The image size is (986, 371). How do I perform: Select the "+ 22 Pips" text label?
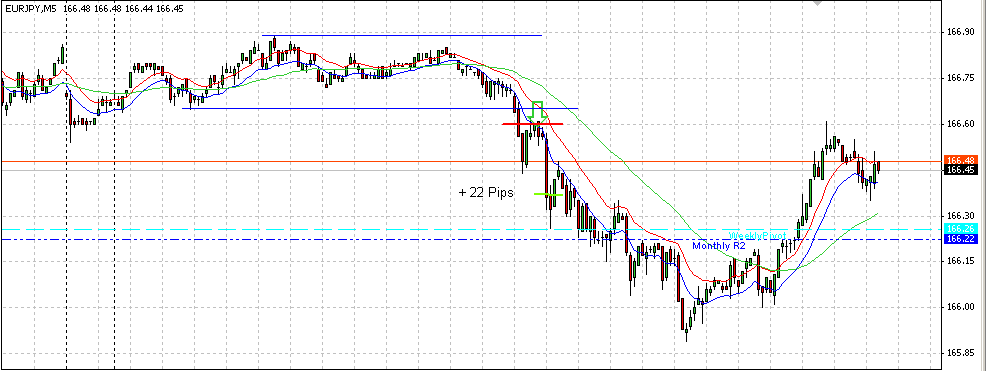tap(486, 193)
